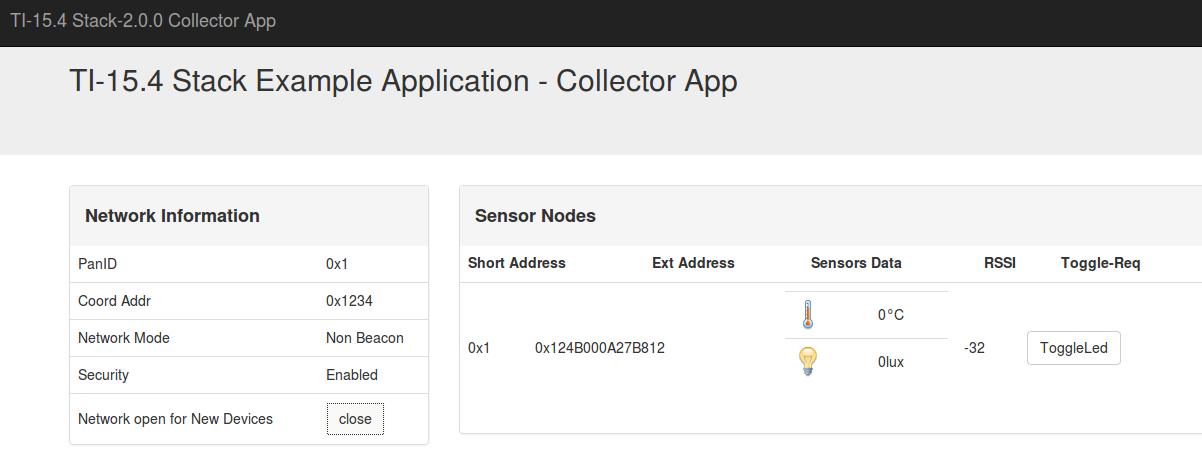Click the Sensor Nodes panel heading
This screenshot has height=460, width=1202.
[535, 216]
